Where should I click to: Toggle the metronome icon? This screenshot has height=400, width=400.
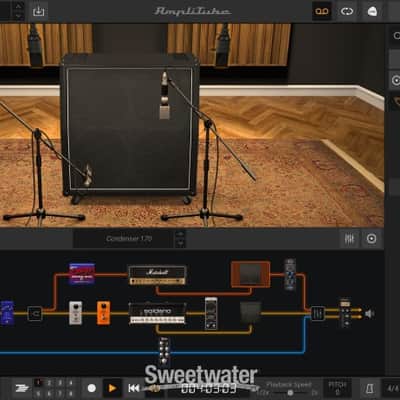[369, 389]
